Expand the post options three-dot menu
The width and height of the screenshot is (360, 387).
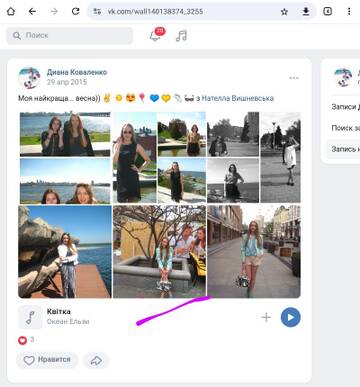click(x=294, y=78)
